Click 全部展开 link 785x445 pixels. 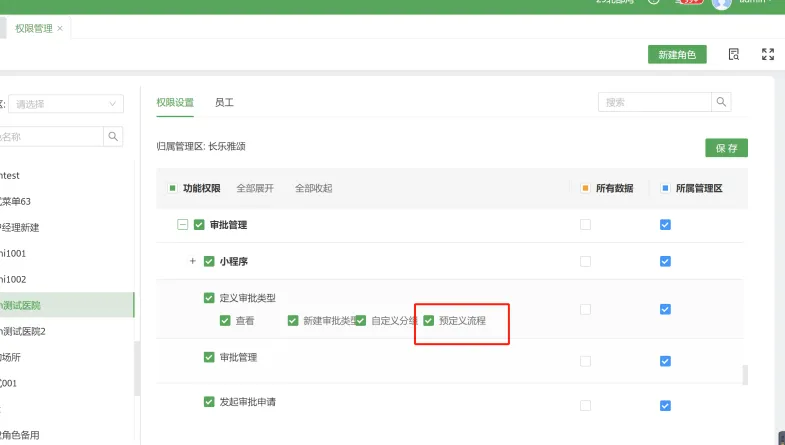pyautogui.click(x=255, y=188)
